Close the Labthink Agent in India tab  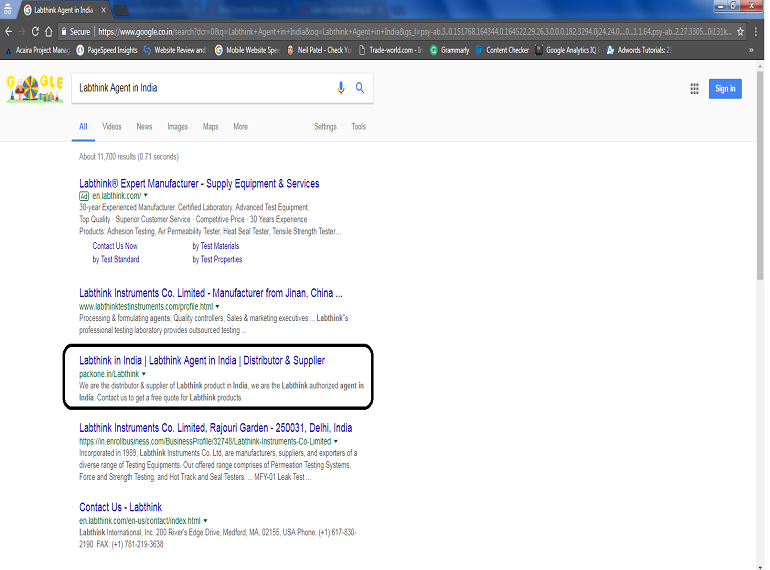pos(104,10)
